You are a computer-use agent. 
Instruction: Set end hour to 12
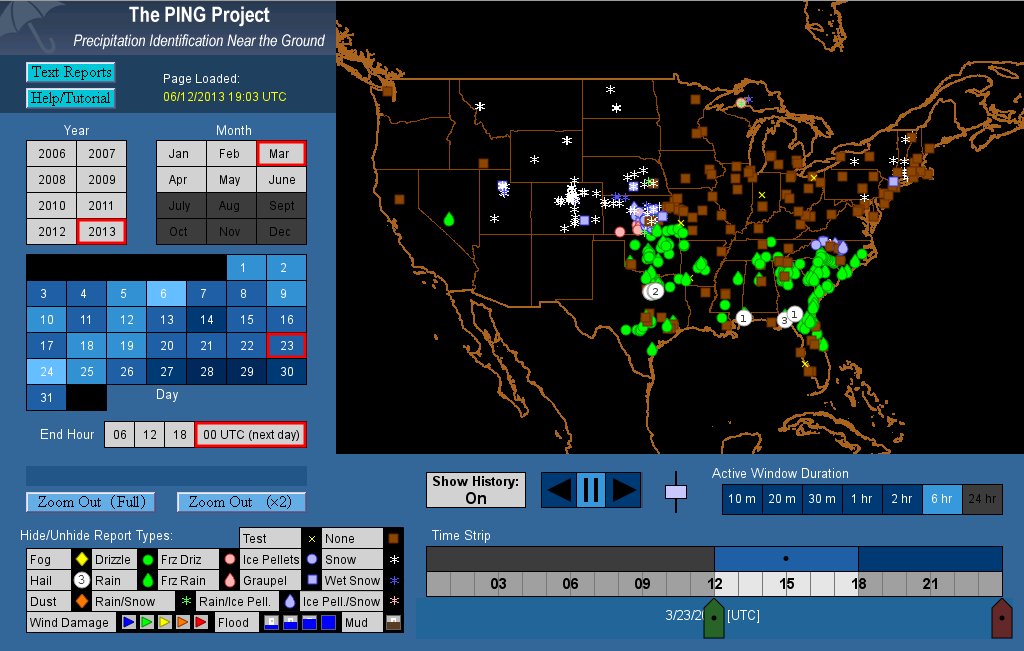pyautogui.click(x=149, y=435)
